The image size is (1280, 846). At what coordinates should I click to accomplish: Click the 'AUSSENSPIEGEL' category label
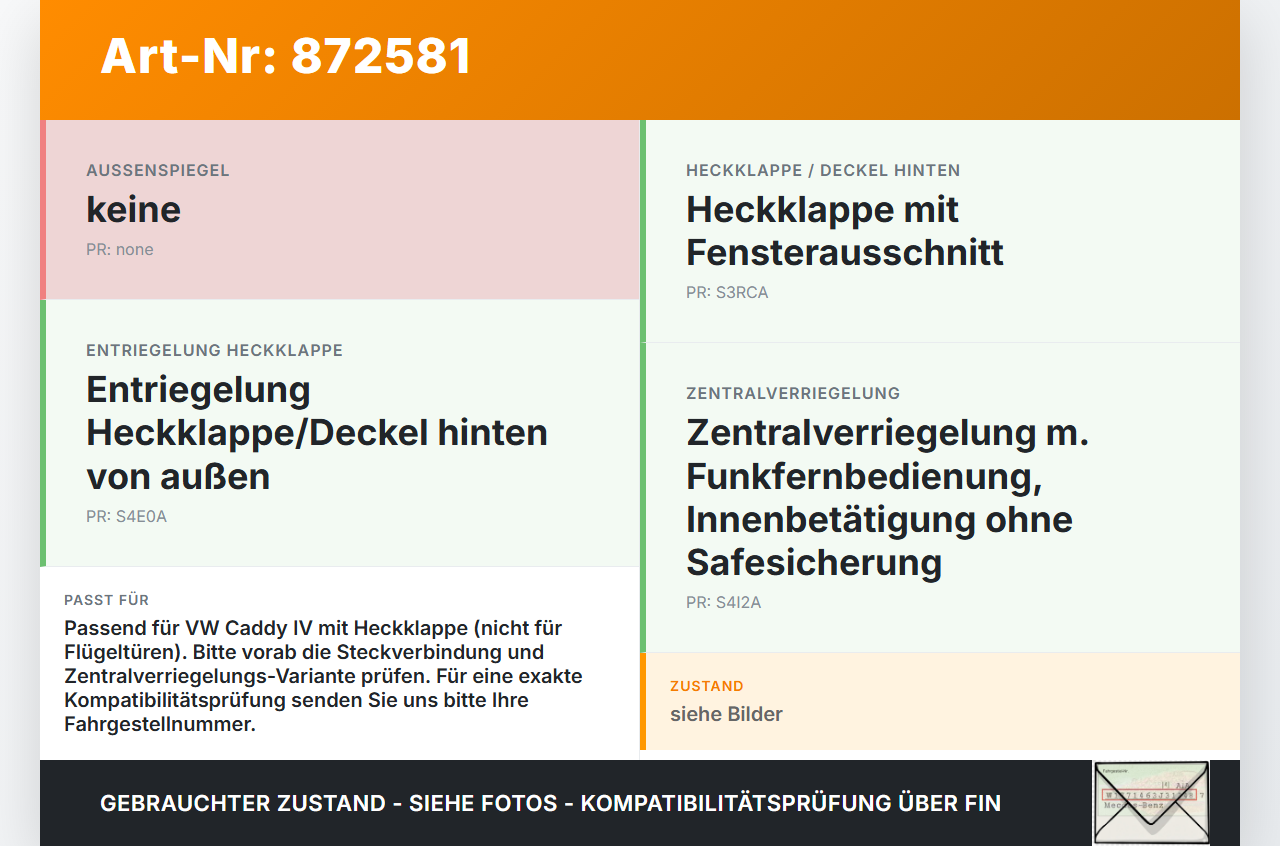pos(158,171)
